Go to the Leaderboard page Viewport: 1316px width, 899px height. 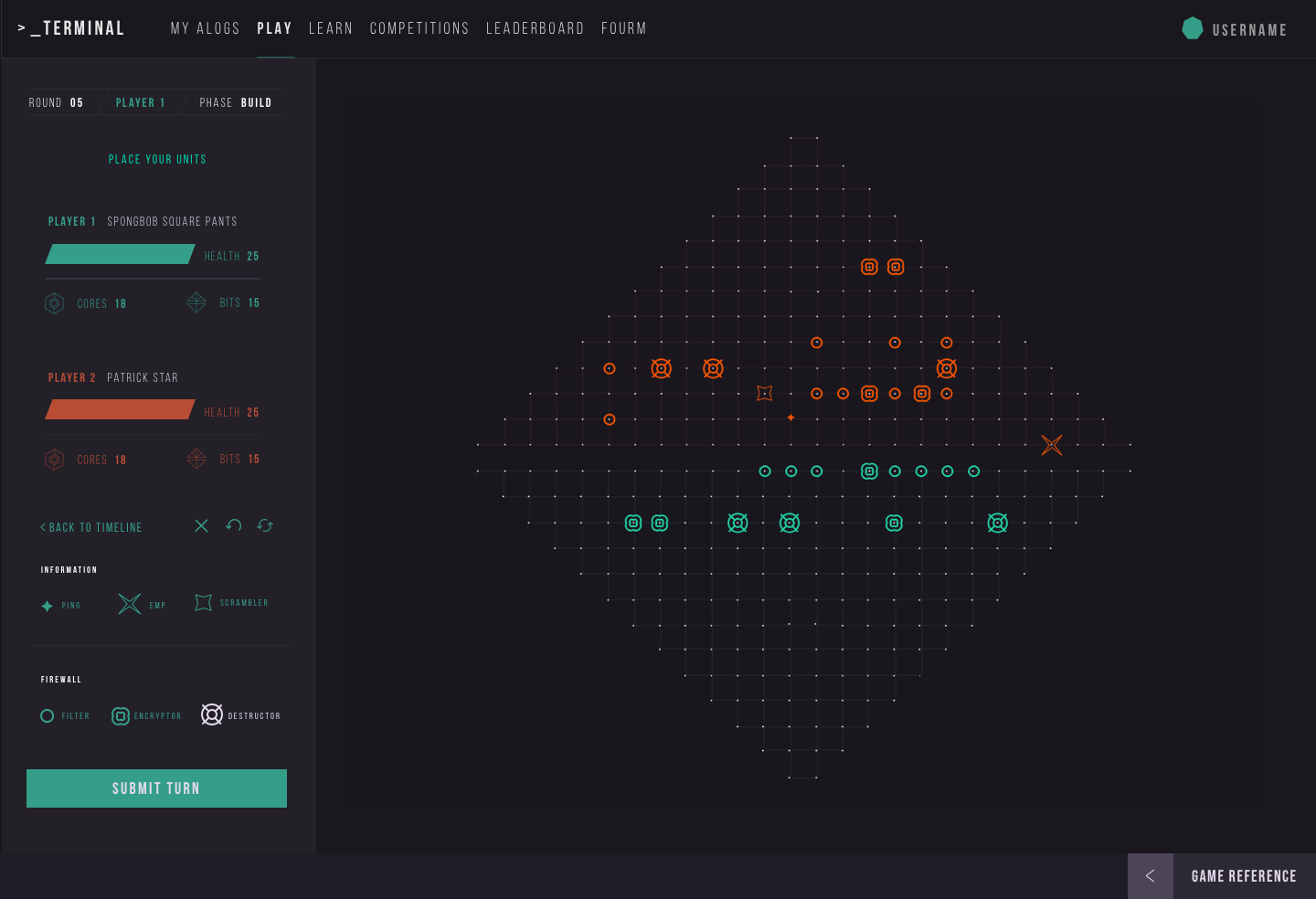pos(535,29)
